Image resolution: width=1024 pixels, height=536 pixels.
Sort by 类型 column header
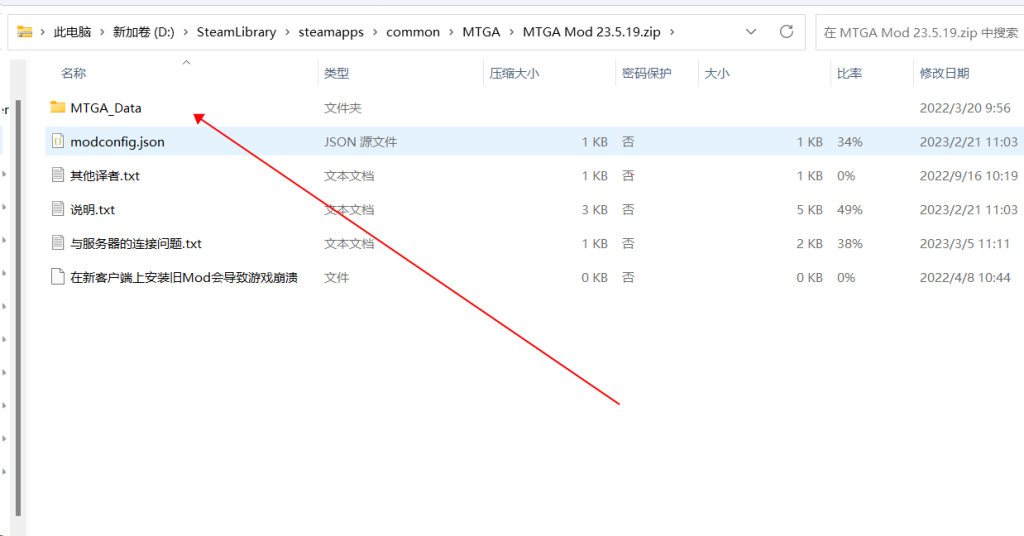(336, 73)
